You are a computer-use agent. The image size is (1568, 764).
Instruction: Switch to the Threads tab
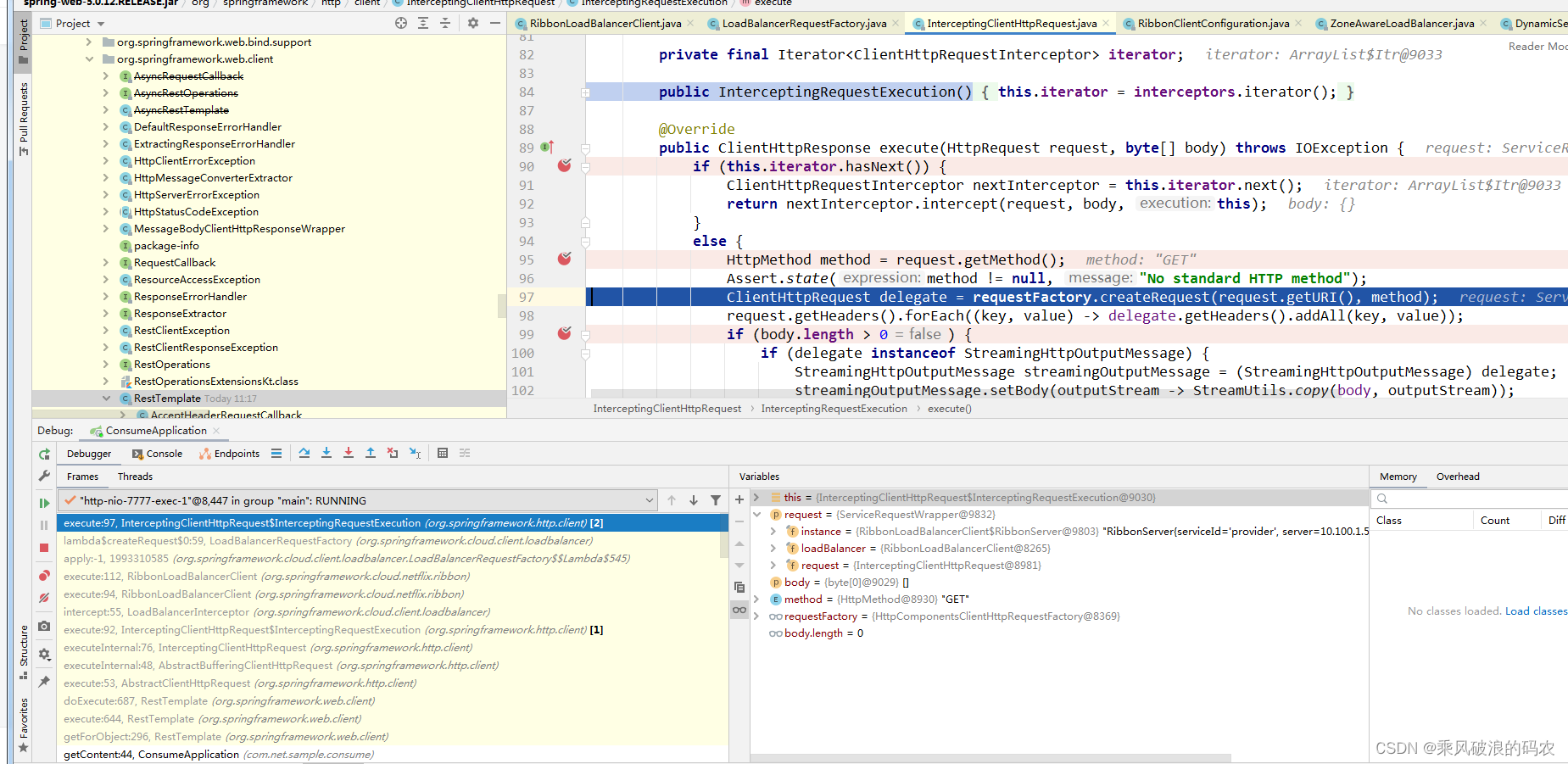pyautogui.click(x=135, y=477)
